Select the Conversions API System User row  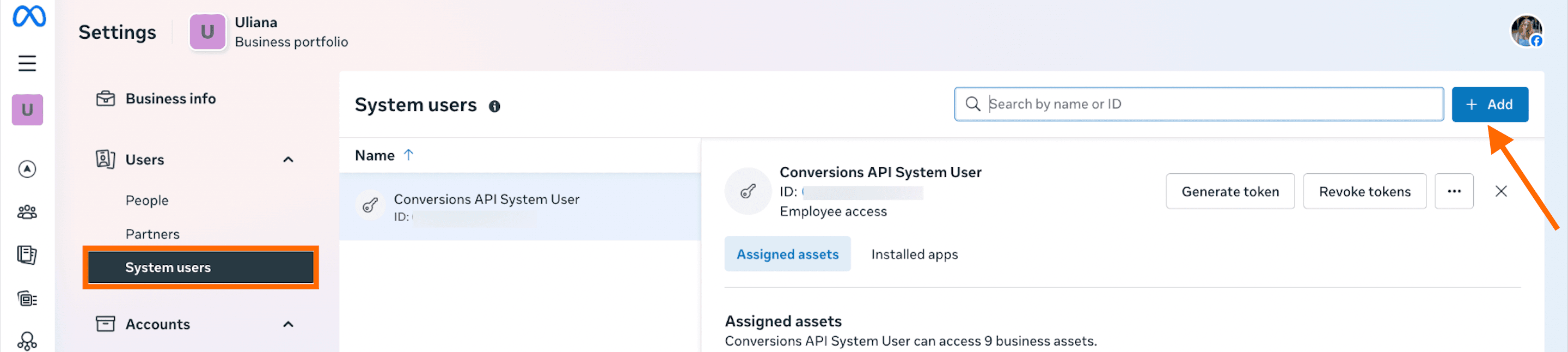[x=519, y=207]
